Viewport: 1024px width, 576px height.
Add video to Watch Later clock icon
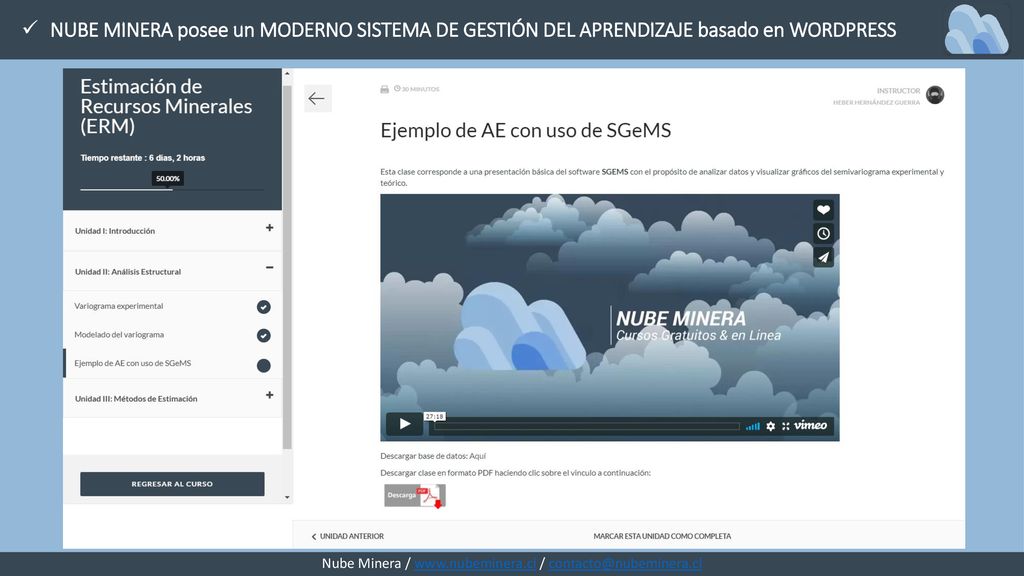pyautogui.click(x=823, y=233)
